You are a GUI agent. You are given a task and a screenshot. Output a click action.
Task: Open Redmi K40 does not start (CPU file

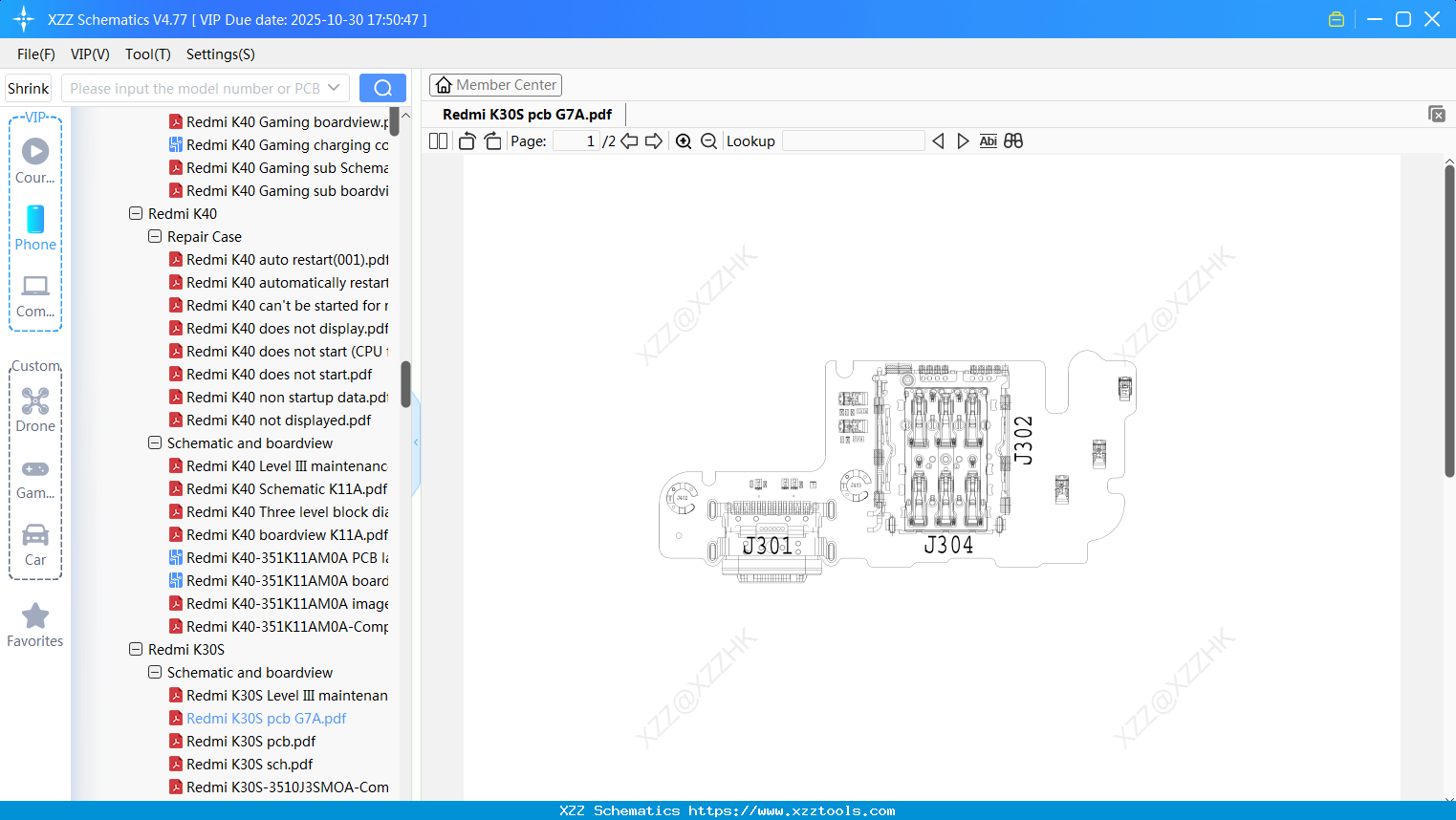[279, 351]
